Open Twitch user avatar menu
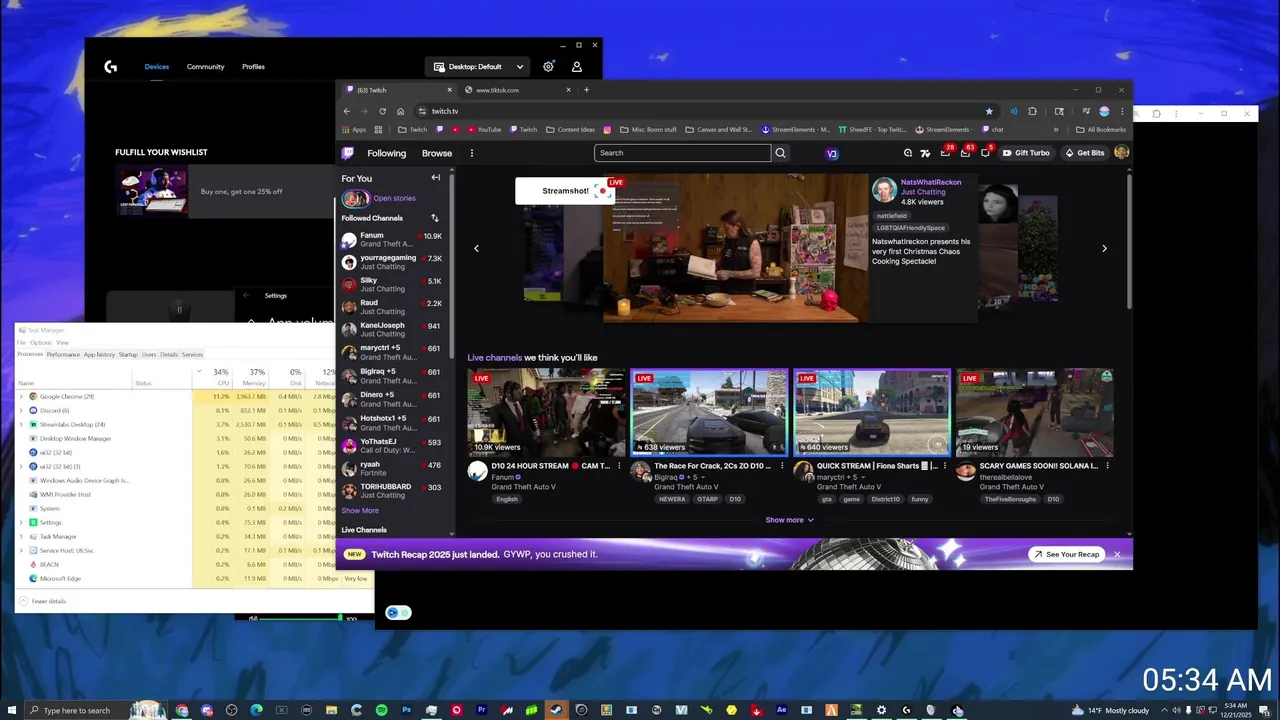The width and height of the screenshot is (1280, 720). [1121, 153]
